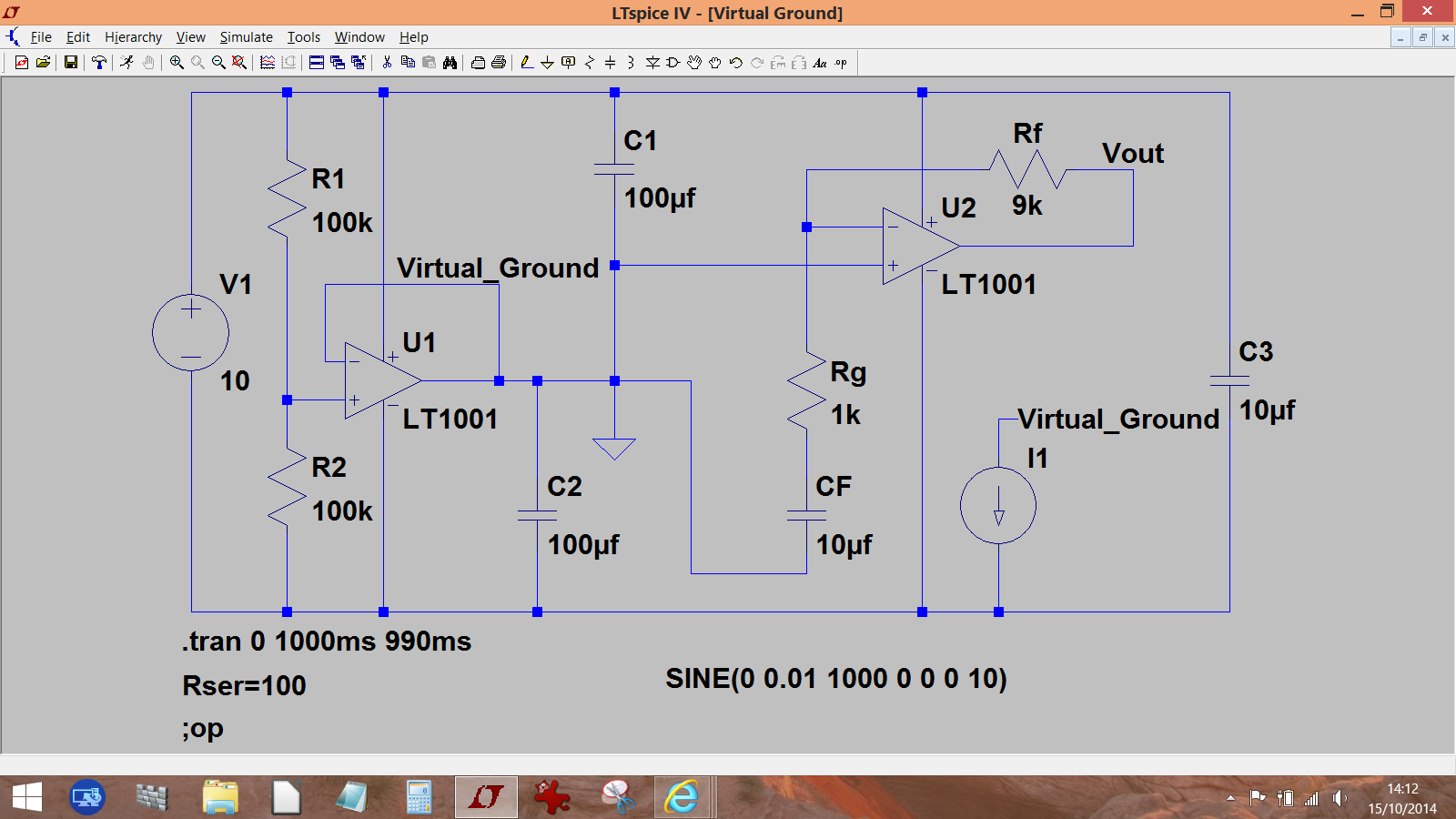
Task: Open the Tools menu
Action: 304,37
